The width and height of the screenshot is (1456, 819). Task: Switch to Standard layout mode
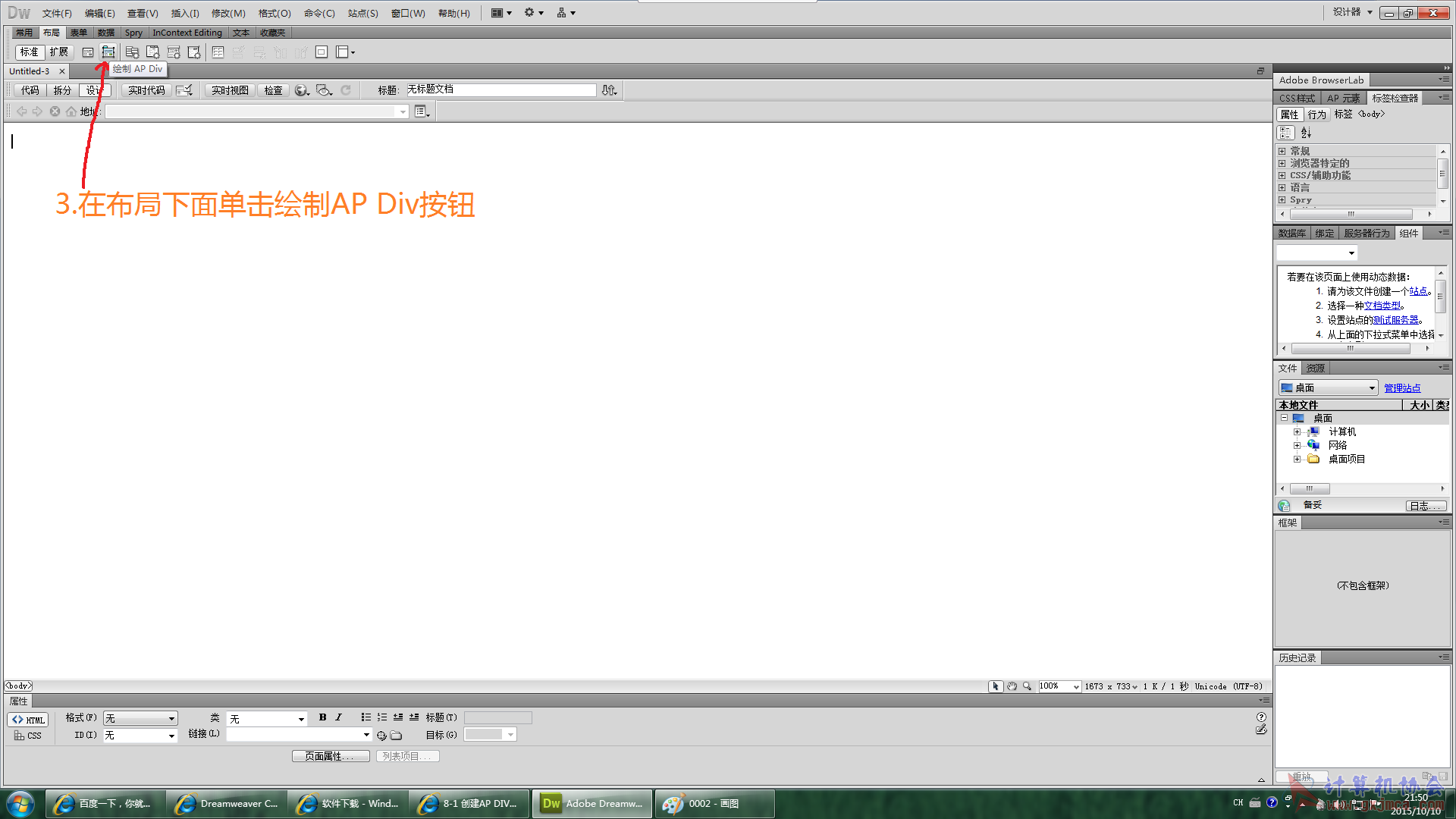30,52
